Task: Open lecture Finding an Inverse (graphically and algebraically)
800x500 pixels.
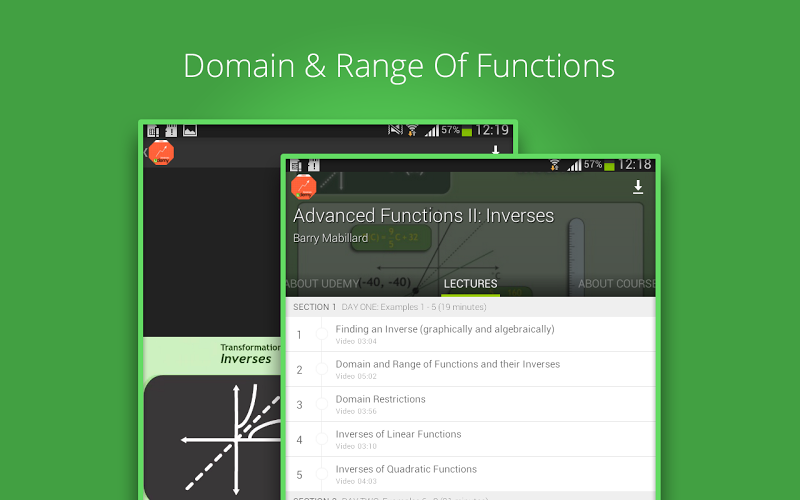Action: point(470,334)
